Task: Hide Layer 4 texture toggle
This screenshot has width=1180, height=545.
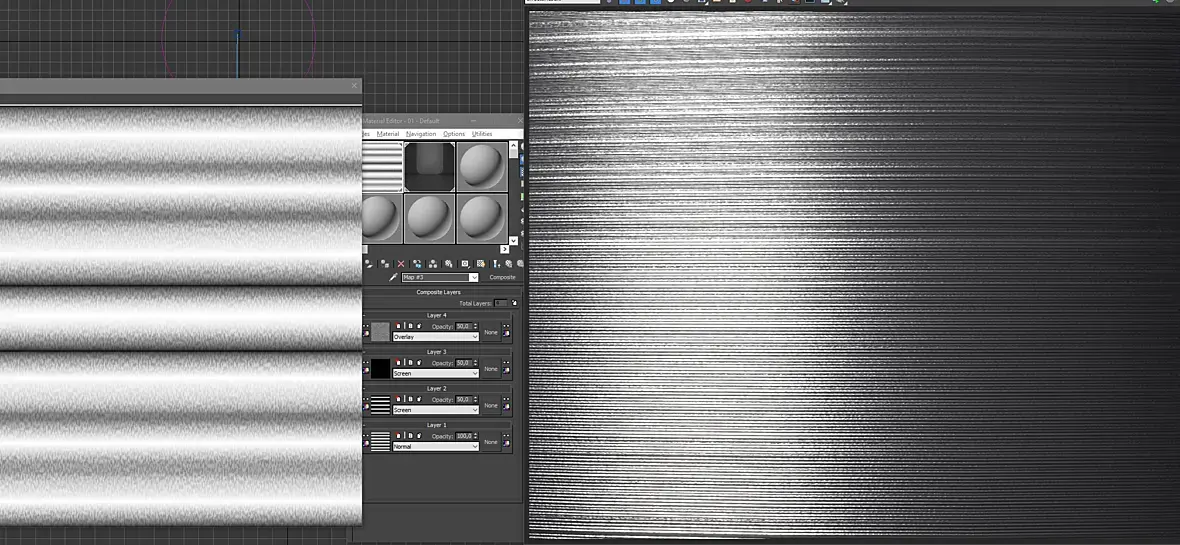Action: (x=366, y=326)
